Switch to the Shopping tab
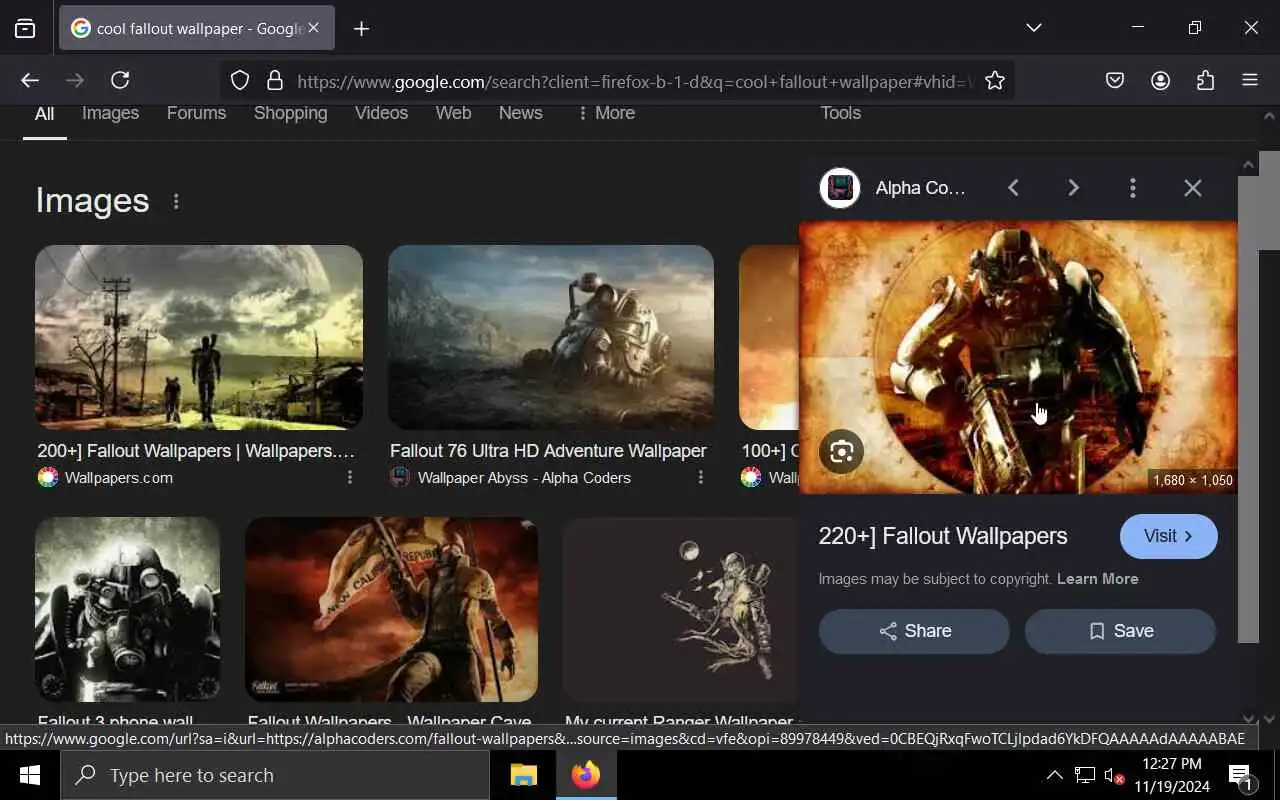 (290, 114)
